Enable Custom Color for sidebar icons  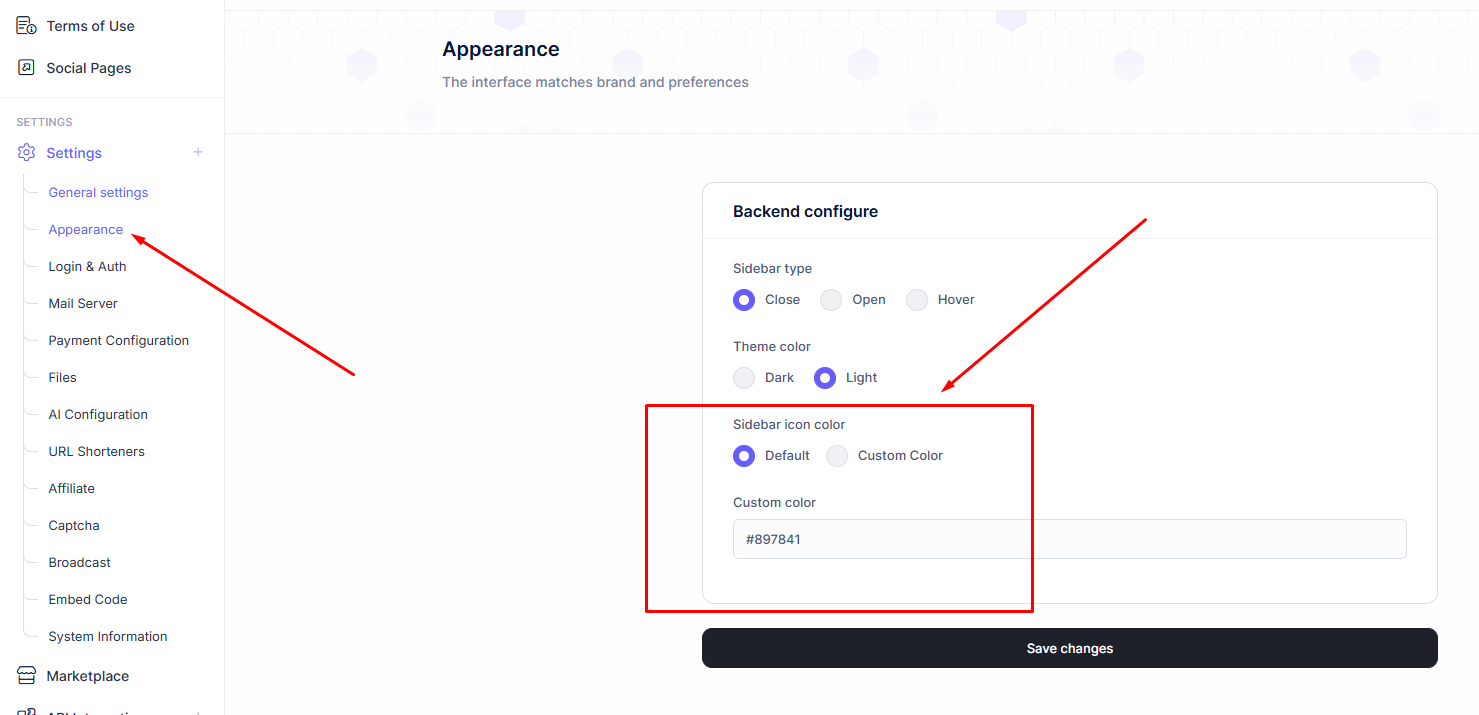(838, 456)
